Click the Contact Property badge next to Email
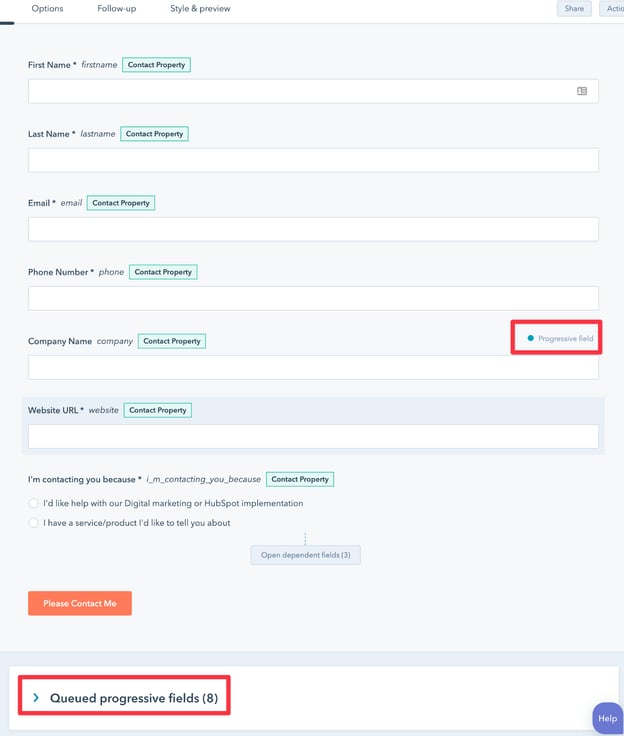Viewport: 624px width, 736px height. point(121,203)
